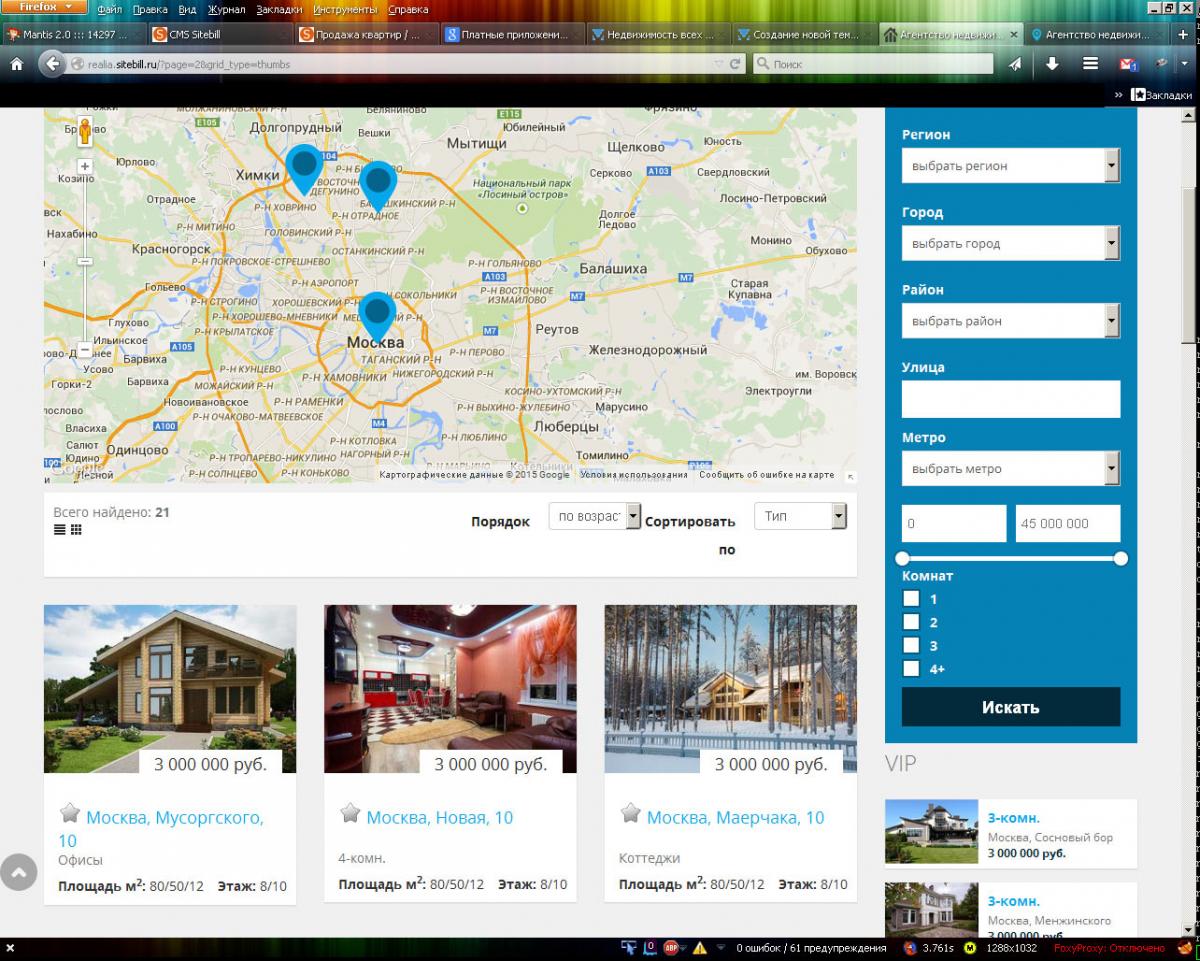This screenshot has height=961, width=1200.
Task: Click the minimum price field showing 0
Action: click(x=954, y=523)
